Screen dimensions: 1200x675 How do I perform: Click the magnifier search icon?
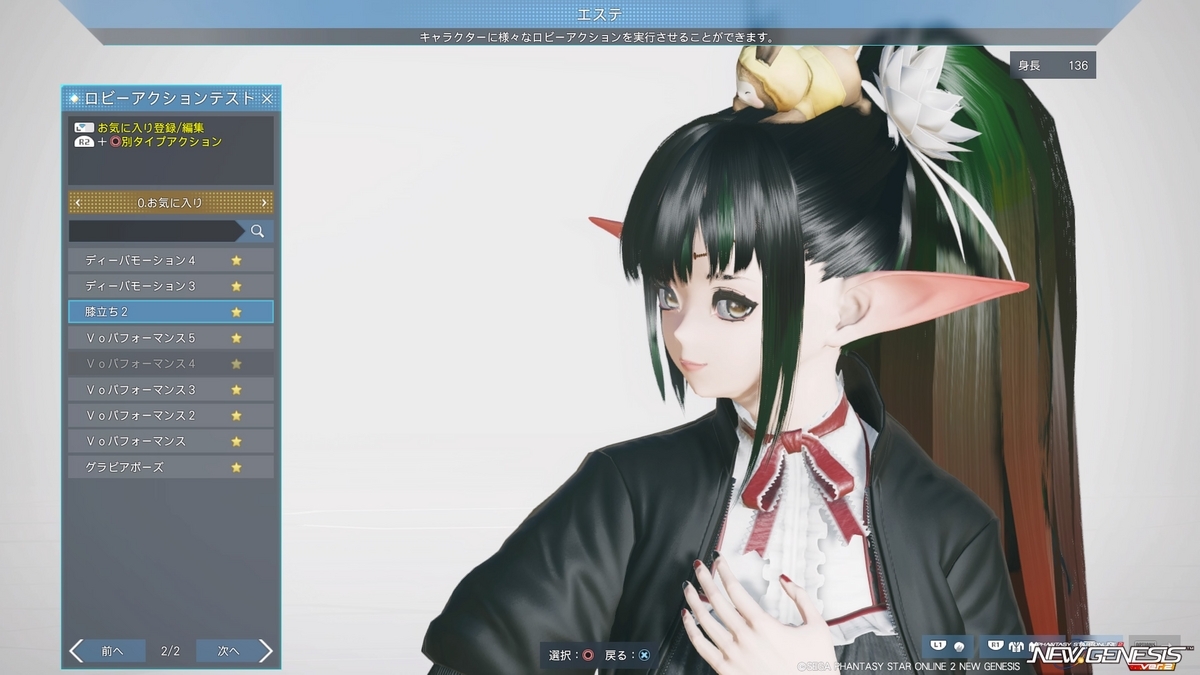257,231
